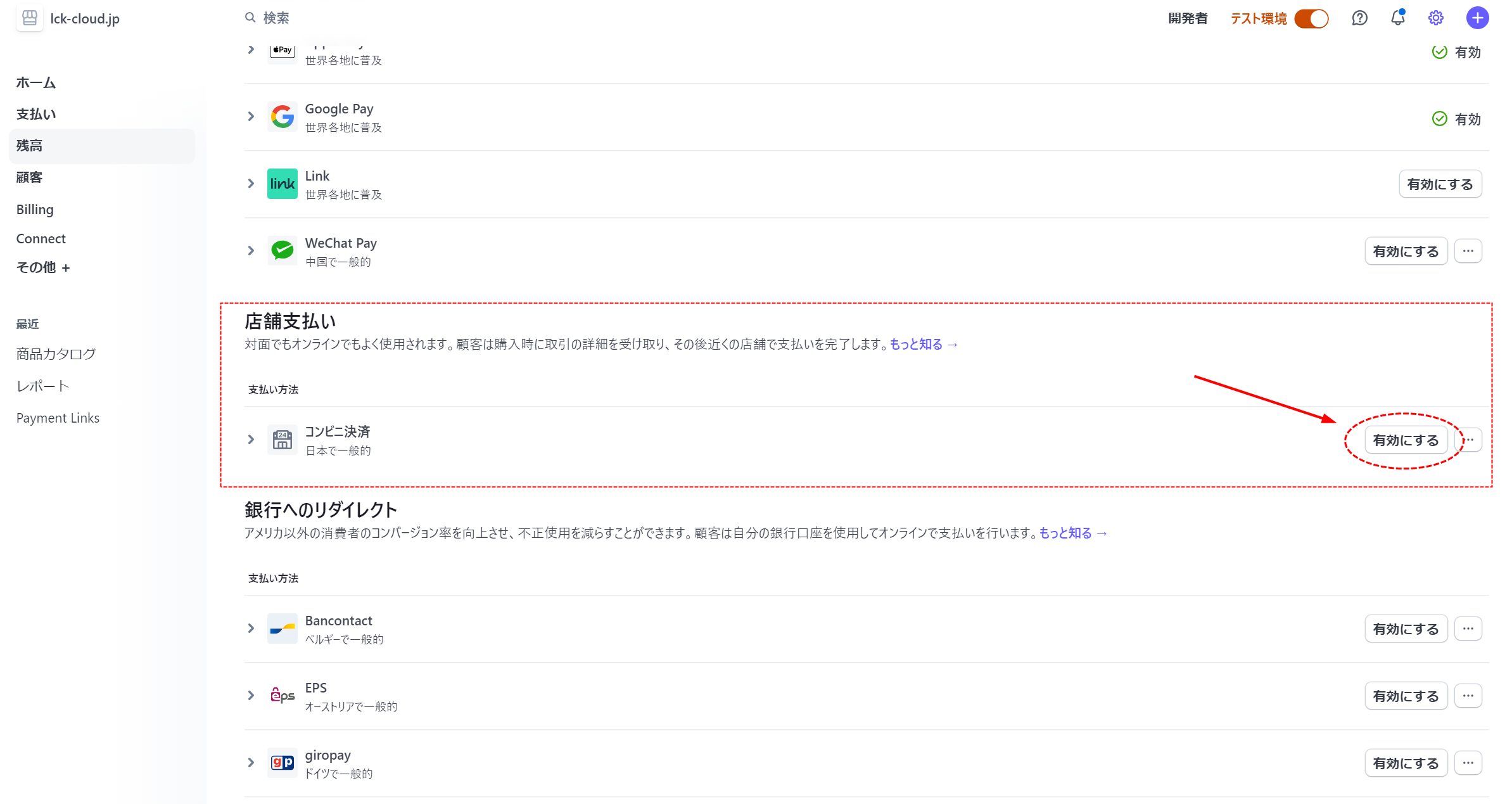Viewport: 1512px width, 804px height.
Task: Expand the giropay row
Action: 251,763
